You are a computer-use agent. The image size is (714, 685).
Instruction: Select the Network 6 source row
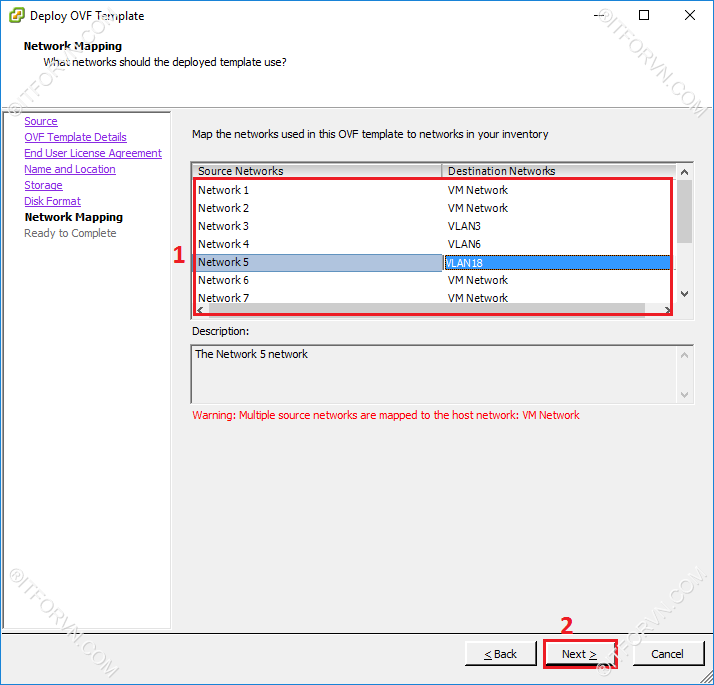[223, 280]
